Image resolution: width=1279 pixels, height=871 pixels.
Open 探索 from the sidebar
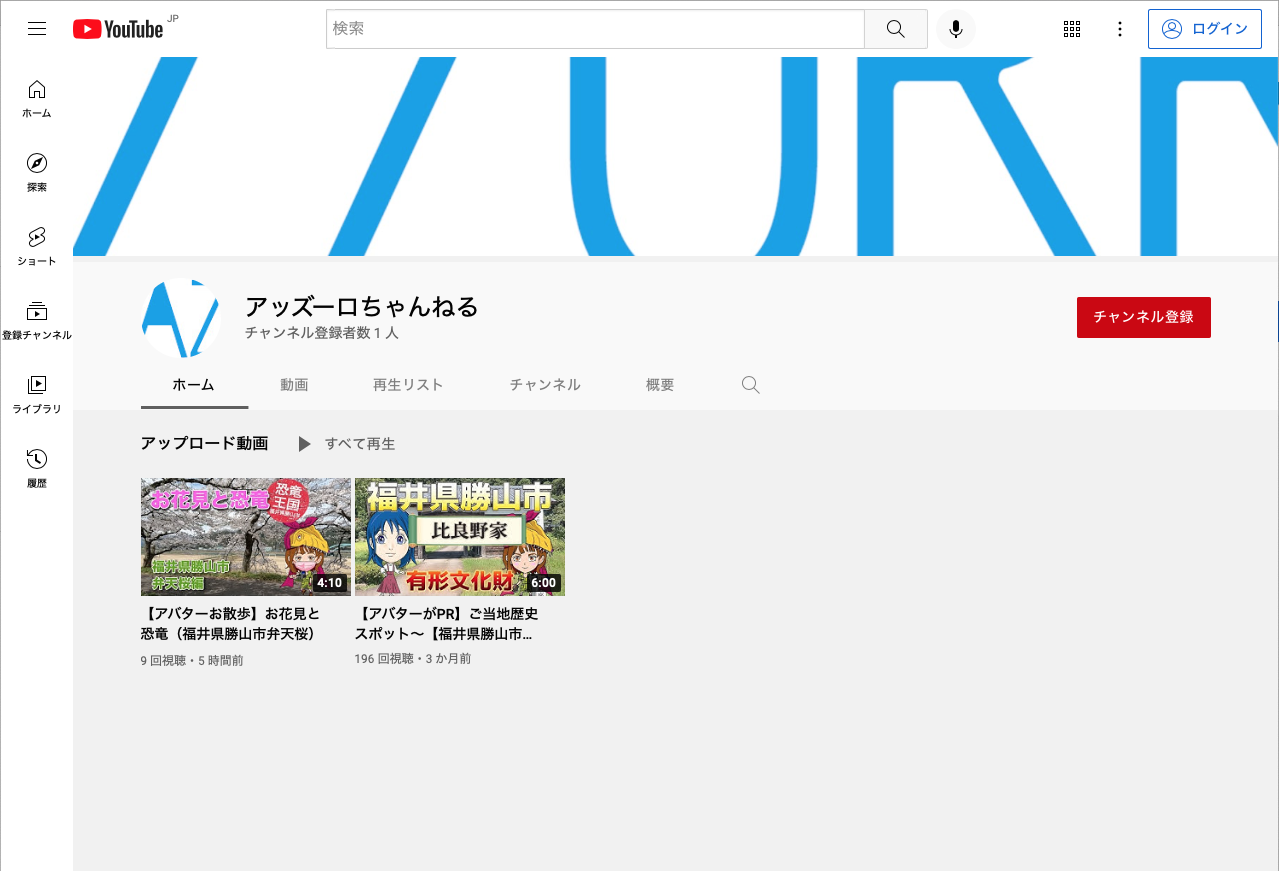(x=36, y=170)
